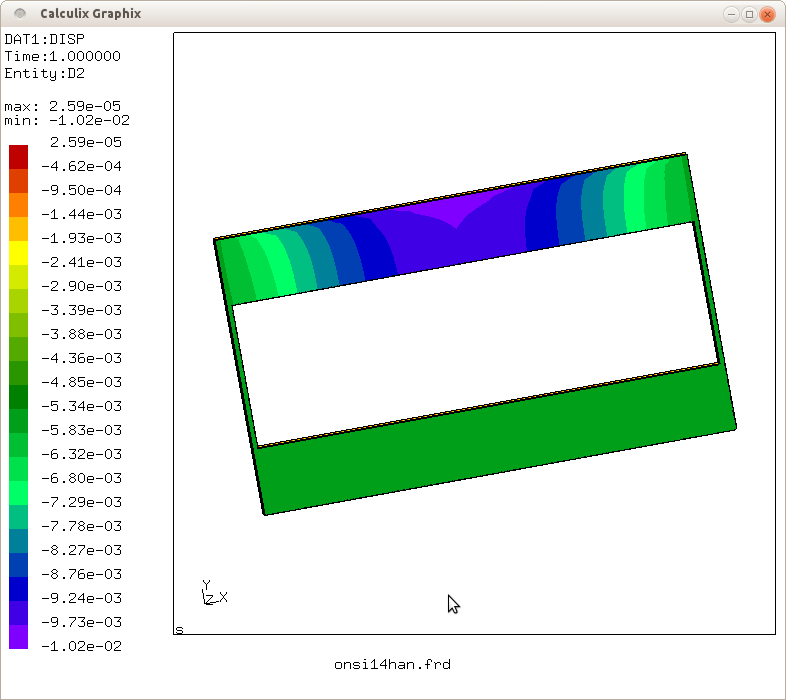Viewport: 786px width, 700px height.
Task: Click legend value -4.36e-03
Action: [x=81, y=359]
